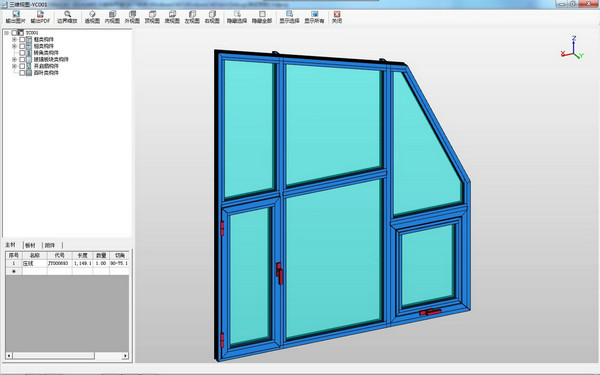The image size is (600, 375).
Task: Switch to the second tab (板材) below tree
Action: tap(30, 245)
